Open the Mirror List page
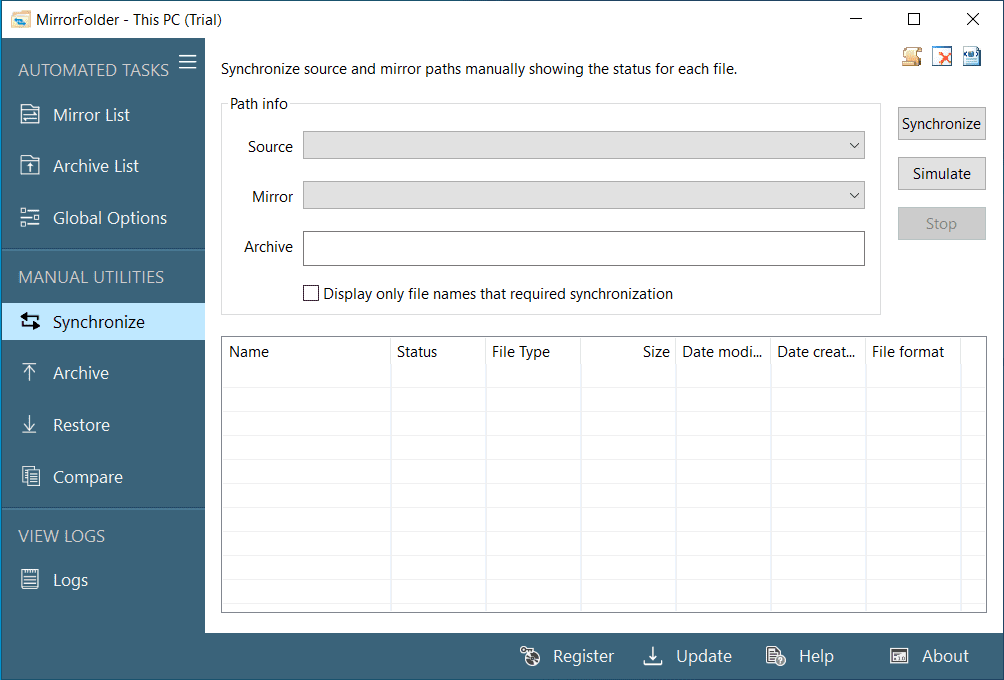Screen dimensions: 1004x680 tap(103, 115)
